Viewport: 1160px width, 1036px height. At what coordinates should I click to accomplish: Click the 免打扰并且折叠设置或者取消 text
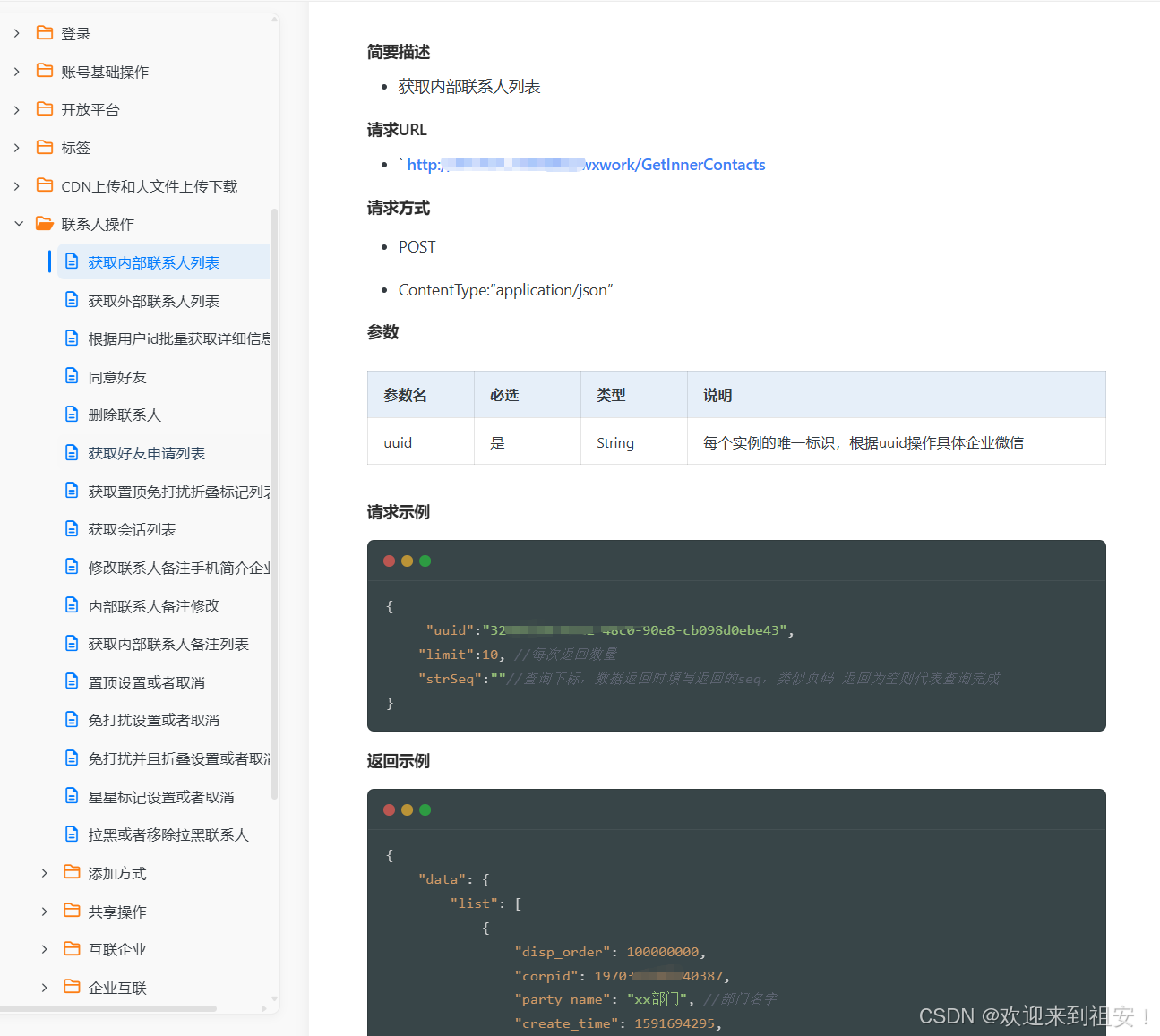[179, 758]
